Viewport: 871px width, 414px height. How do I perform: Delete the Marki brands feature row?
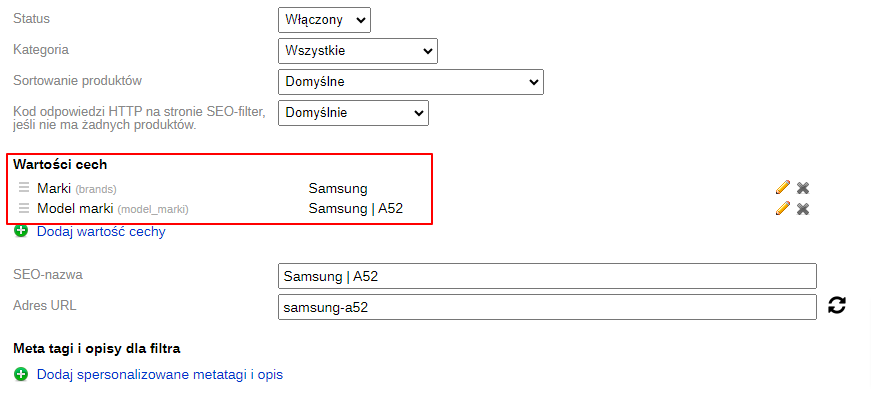coord(803,188)
